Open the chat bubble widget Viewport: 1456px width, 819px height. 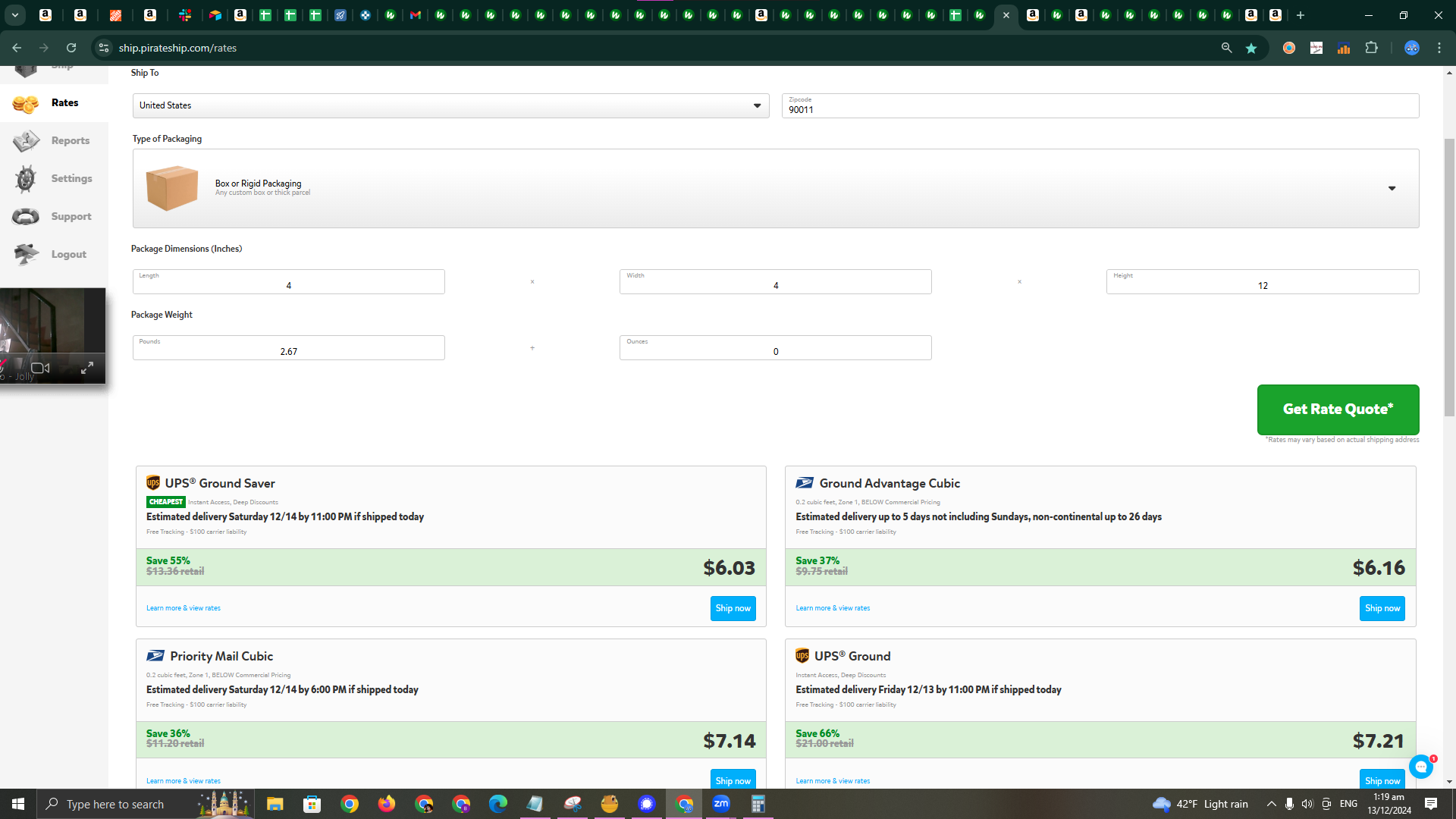coord(1421,767)
